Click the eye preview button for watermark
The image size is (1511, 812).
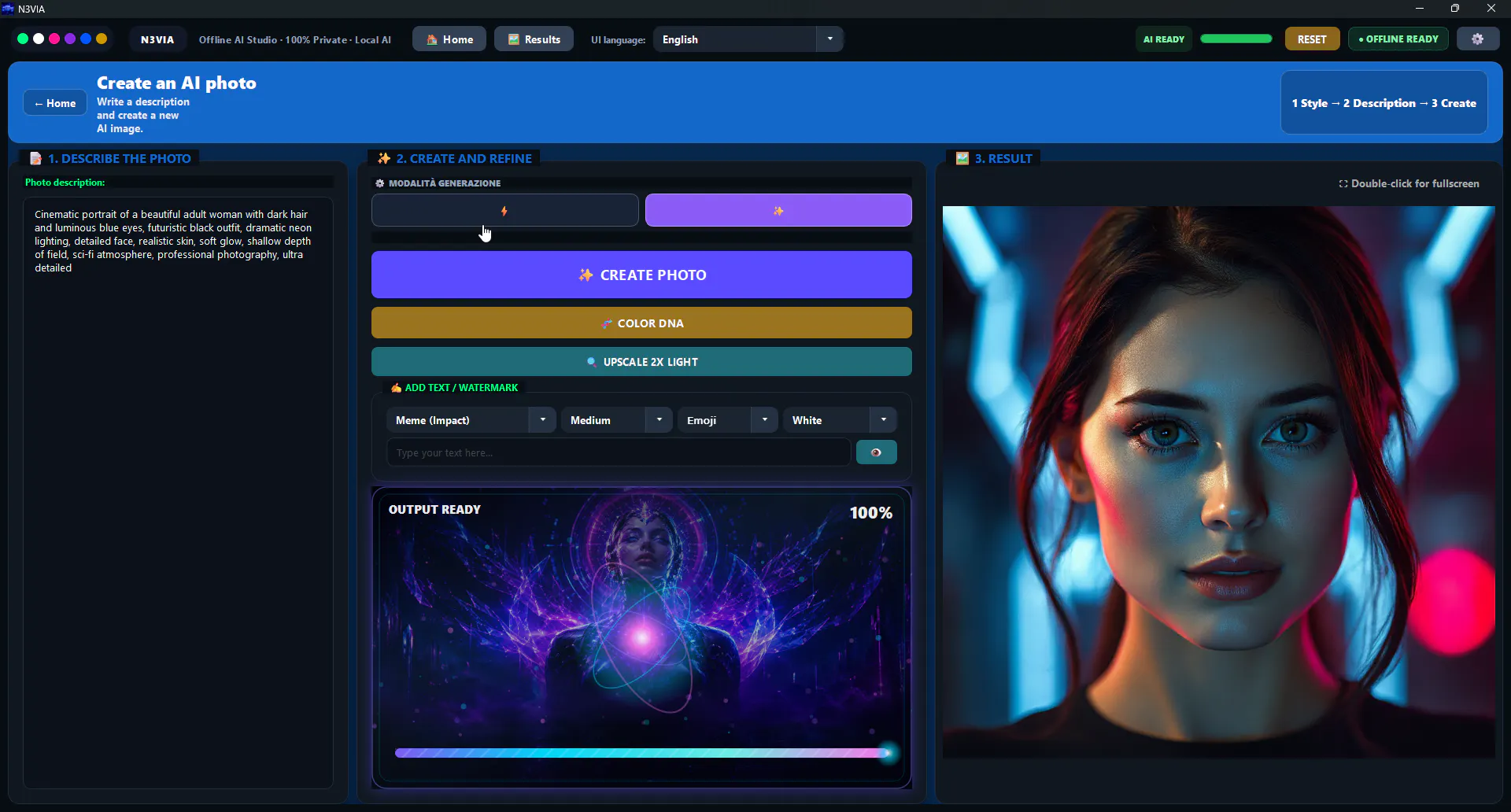[876, 452]
